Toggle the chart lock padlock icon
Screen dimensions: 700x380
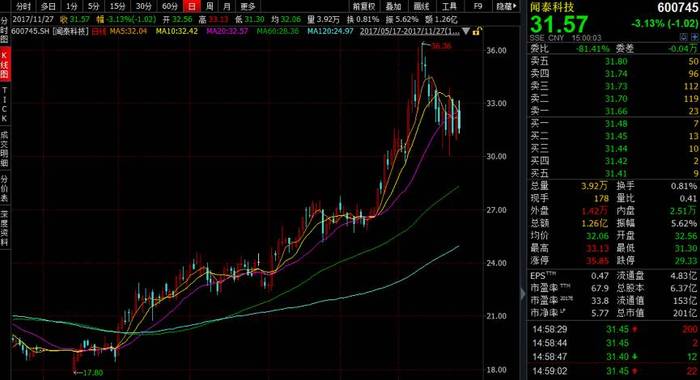coord(477,31)
